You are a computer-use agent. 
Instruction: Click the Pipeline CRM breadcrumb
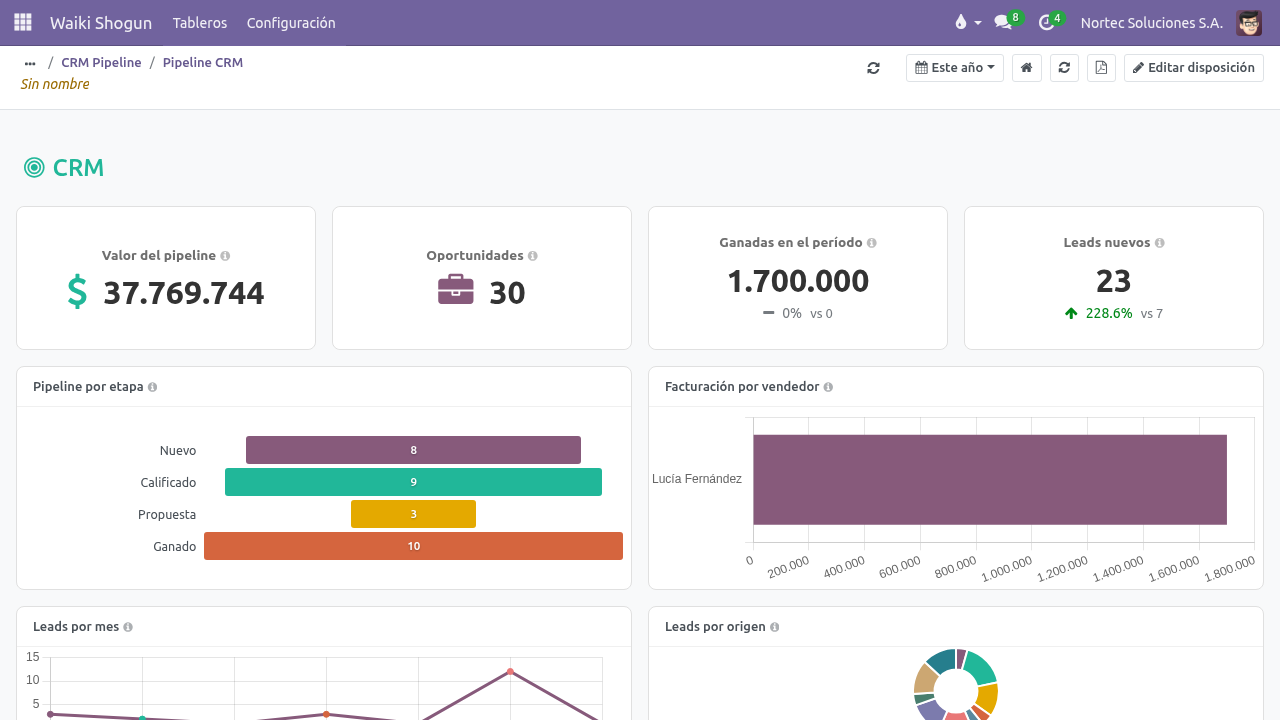203,62
